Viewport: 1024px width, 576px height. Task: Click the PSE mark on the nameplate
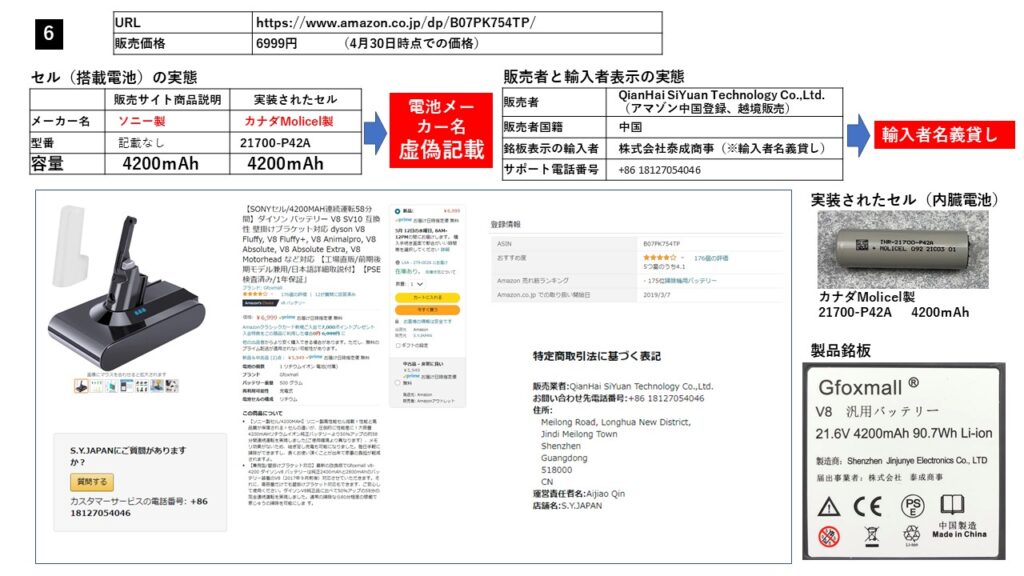912,505
